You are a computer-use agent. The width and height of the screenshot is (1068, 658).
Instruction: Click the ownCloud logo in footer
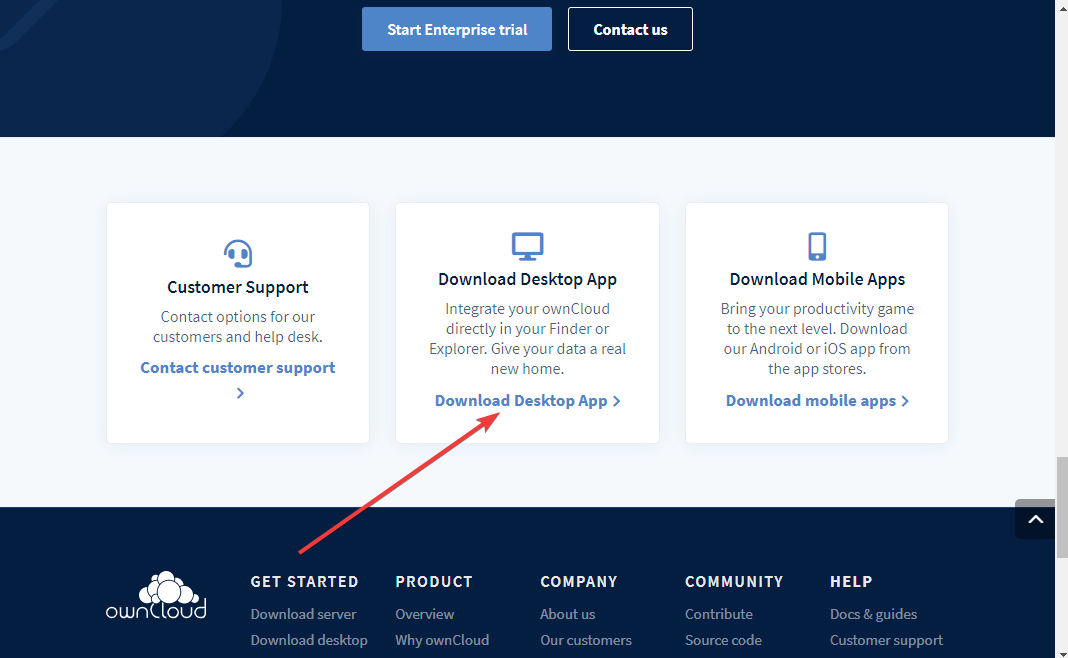(x=156, y=595)
